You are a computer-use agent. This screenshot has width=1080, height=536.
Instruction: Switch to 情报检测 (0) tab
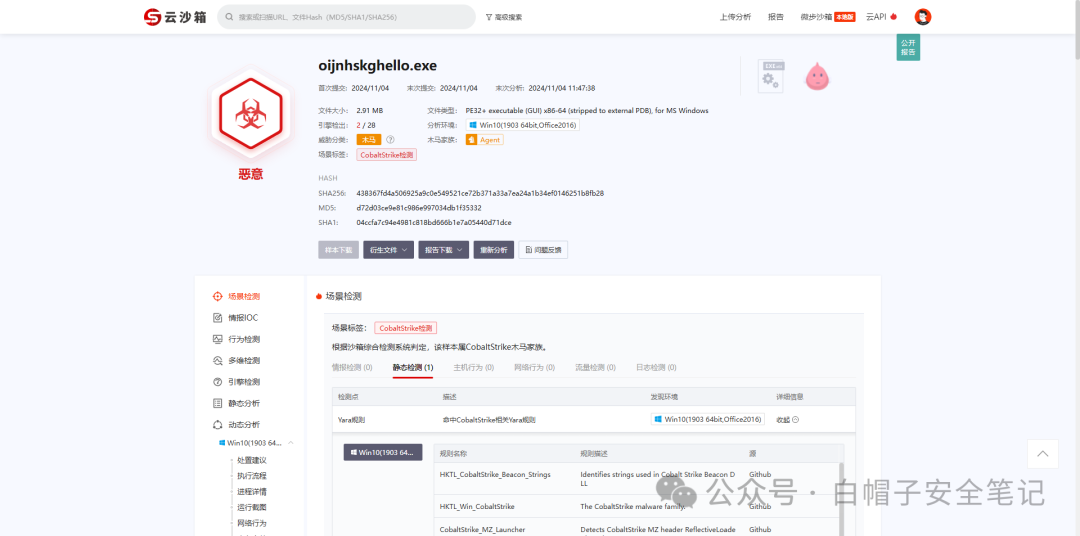point(352,367)
